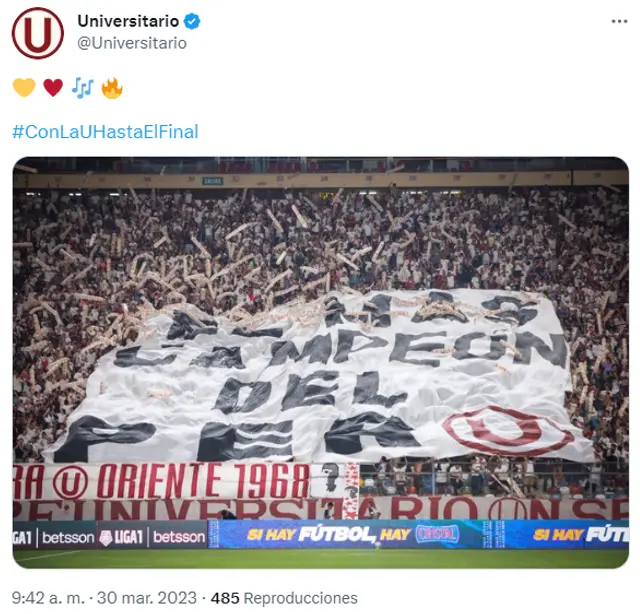Open the three-dot more options menu
This screenshot has width=640, height=614.
619,21
